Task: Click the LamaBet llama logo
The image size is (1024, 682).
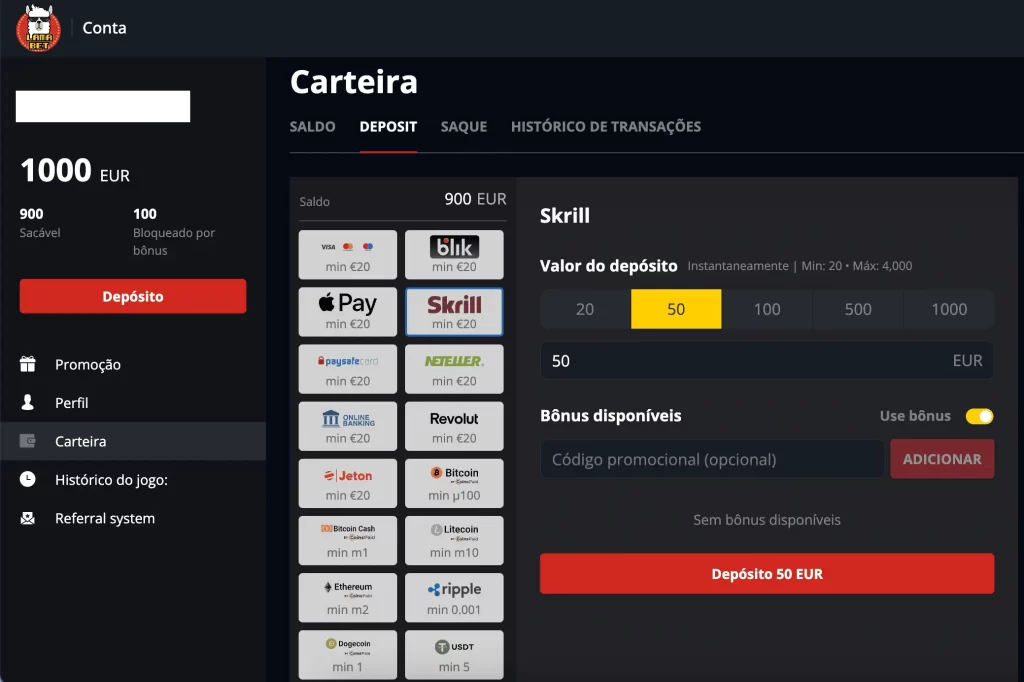Action: coord(39,28)
